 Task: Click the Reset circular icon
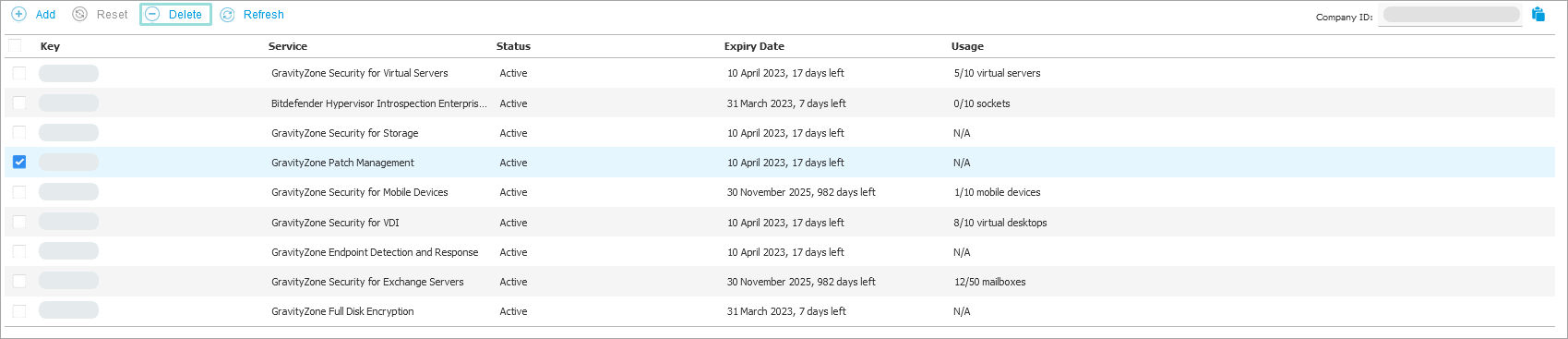[79, 14]
